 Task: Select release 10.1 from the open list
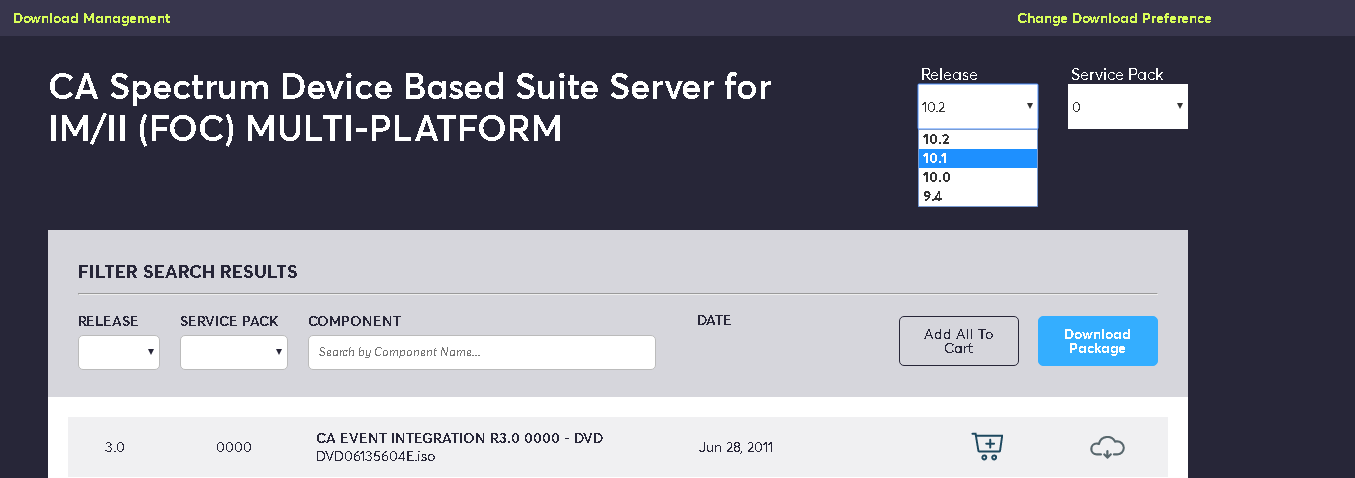click(x=977, y=158)
